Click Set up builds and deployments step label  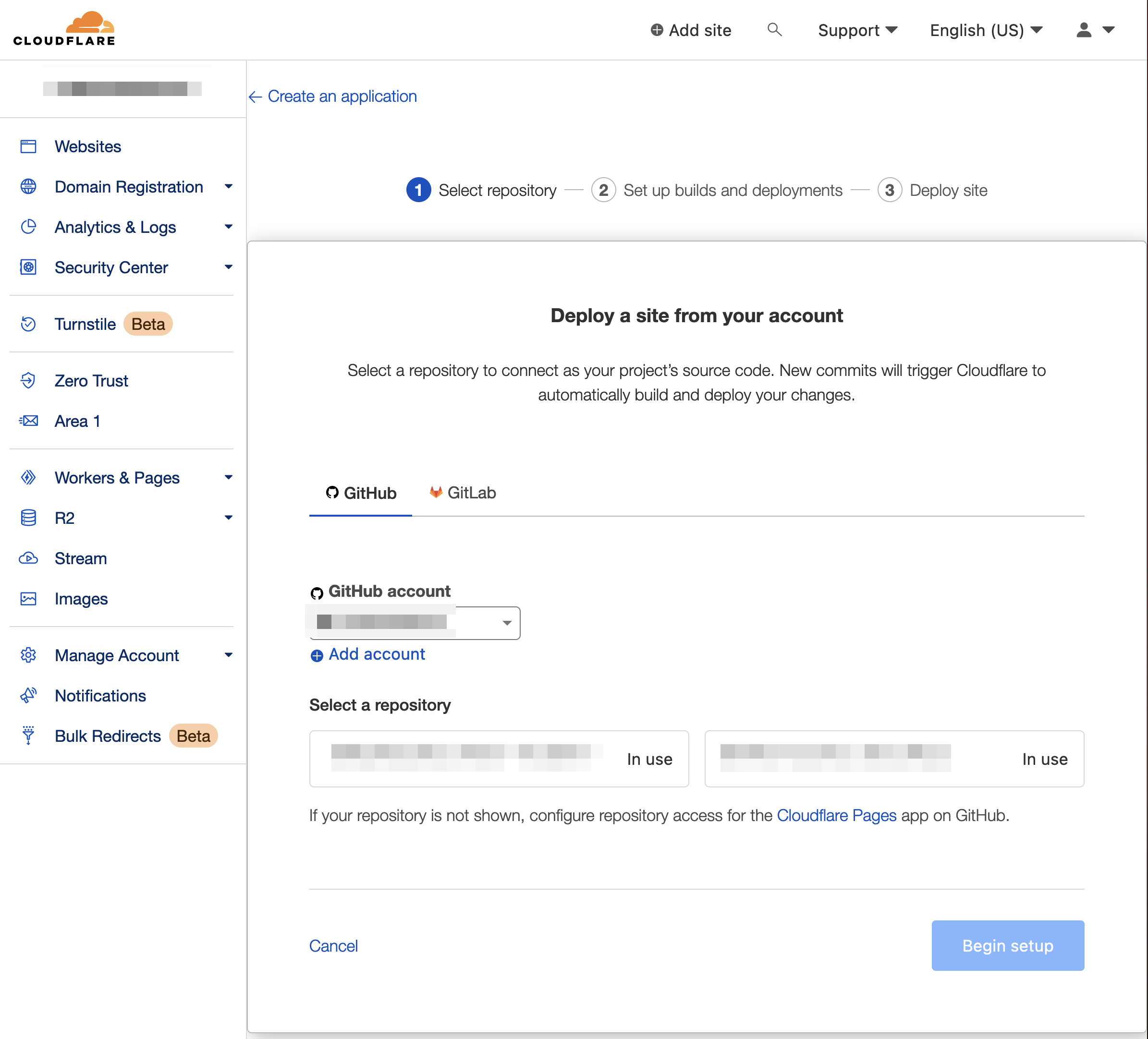[733, 190]
